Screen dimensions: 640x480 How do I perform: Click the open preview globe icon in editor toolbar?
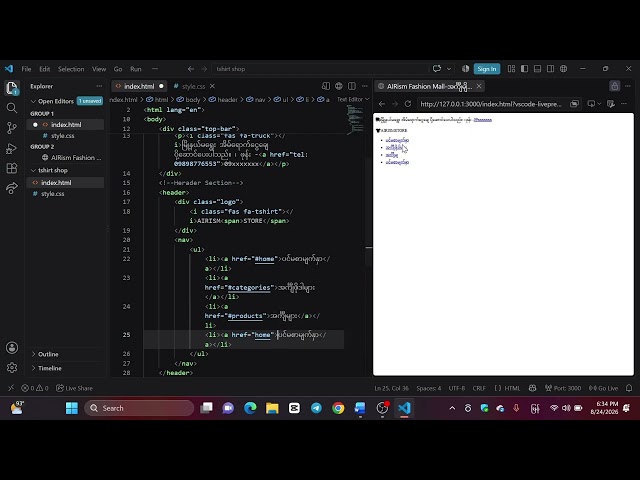338,86
